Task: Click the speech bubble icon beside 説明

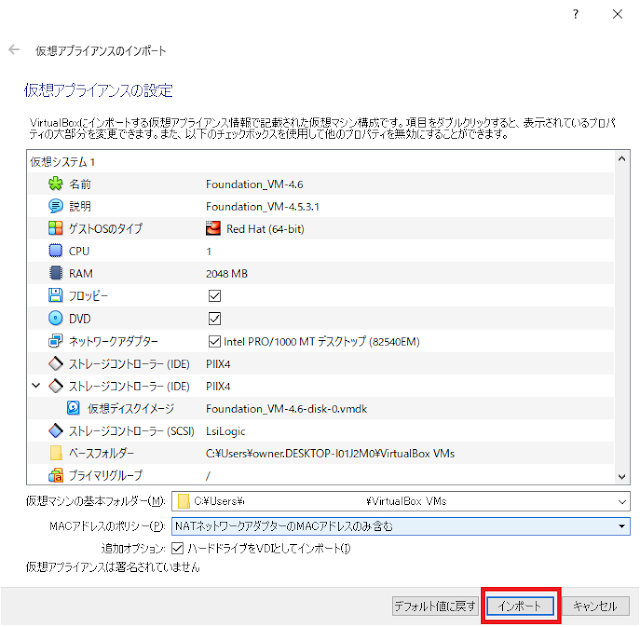Action: (x=56, y=206)
